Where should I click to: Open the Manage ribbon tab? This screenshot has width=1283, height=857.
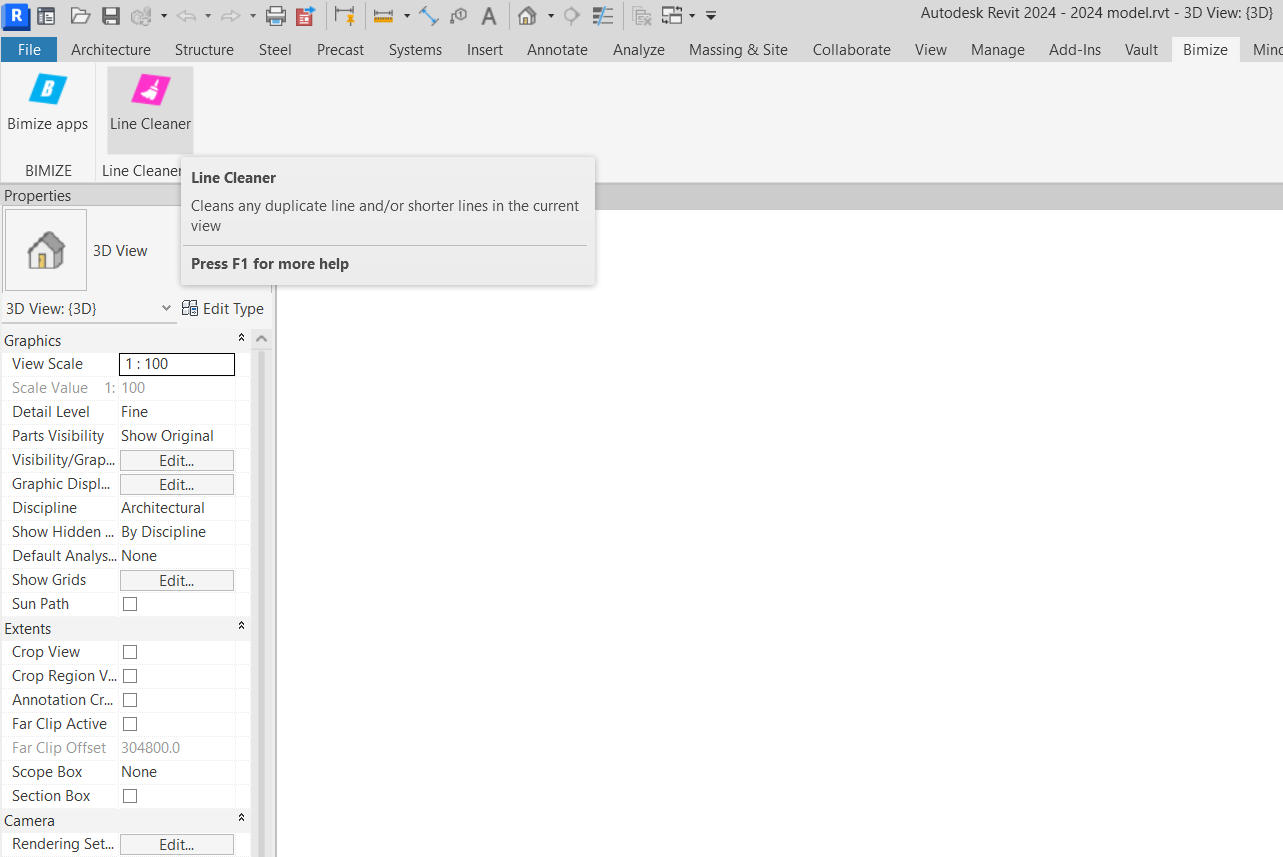click(x=998, y=50)
